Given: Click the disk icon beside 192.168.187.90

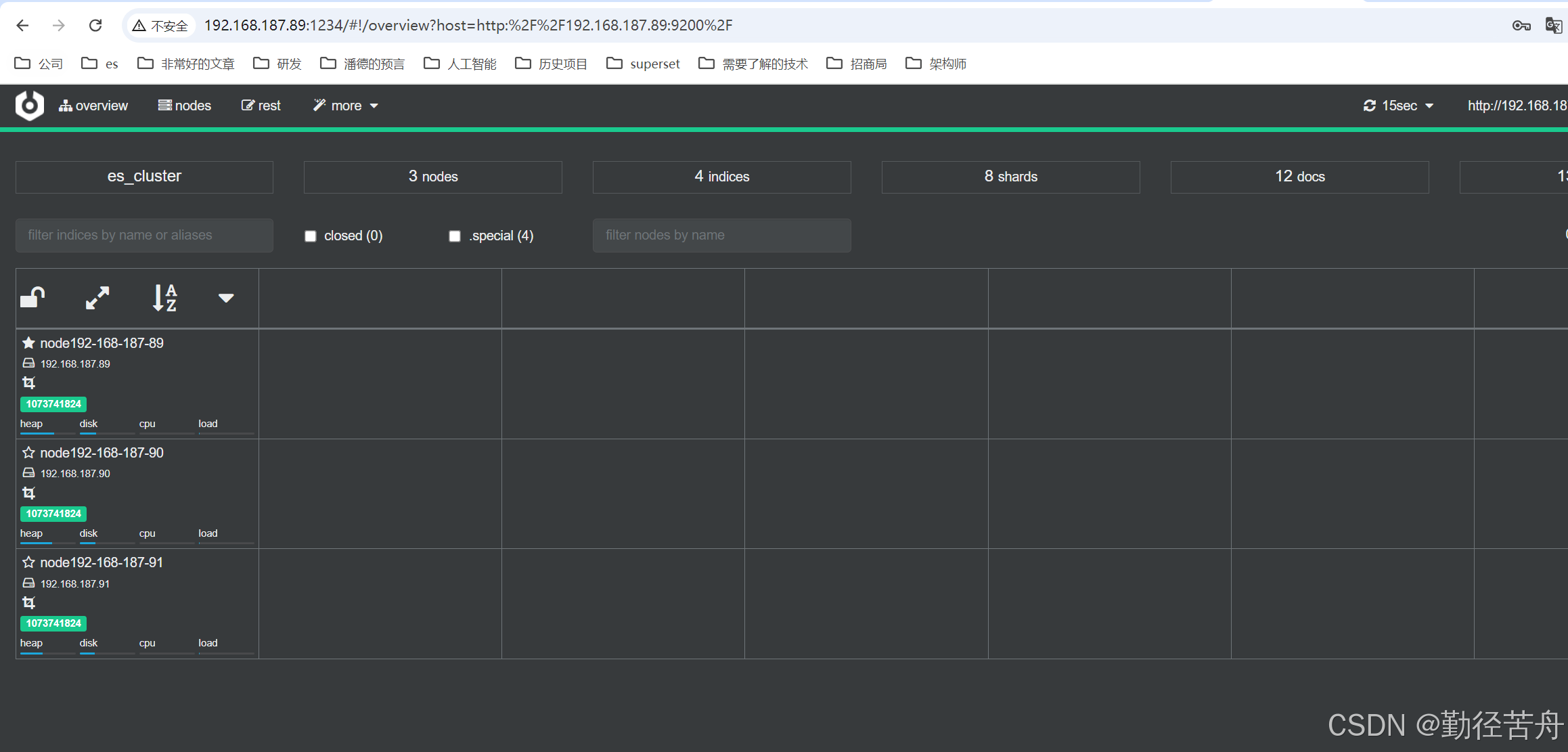Looking at the screenshot, I should [28, 473].
